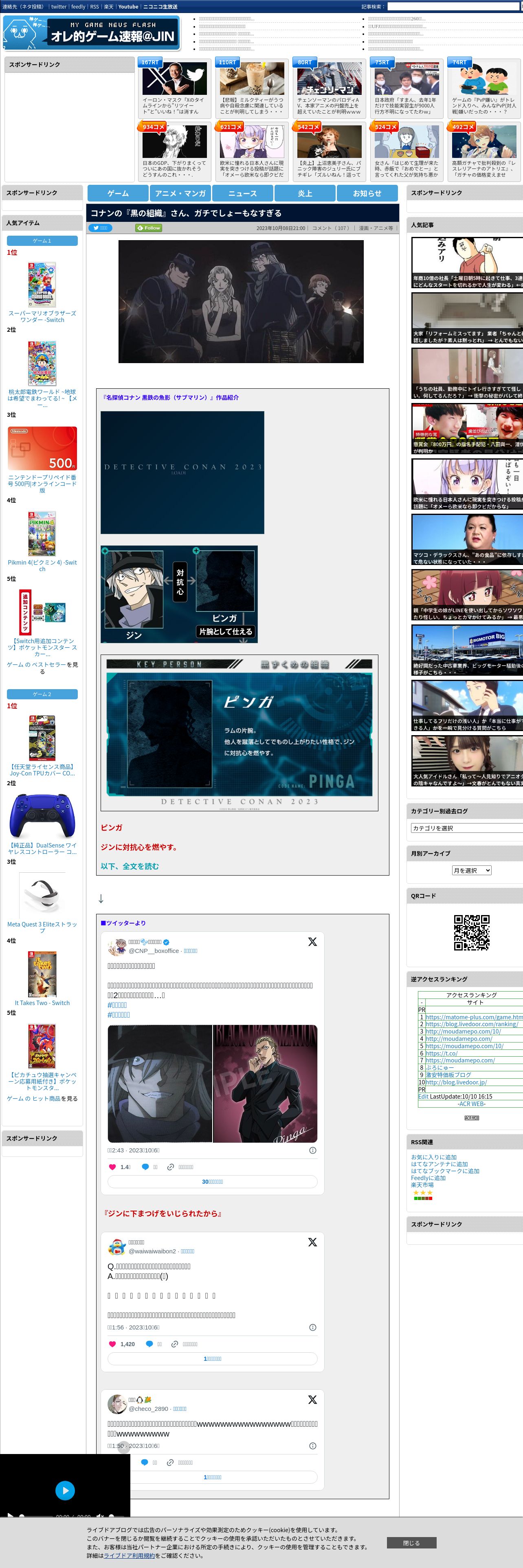Reply to @waiwaiwaibon2 tweet via bubble icon

(150, 1344)
